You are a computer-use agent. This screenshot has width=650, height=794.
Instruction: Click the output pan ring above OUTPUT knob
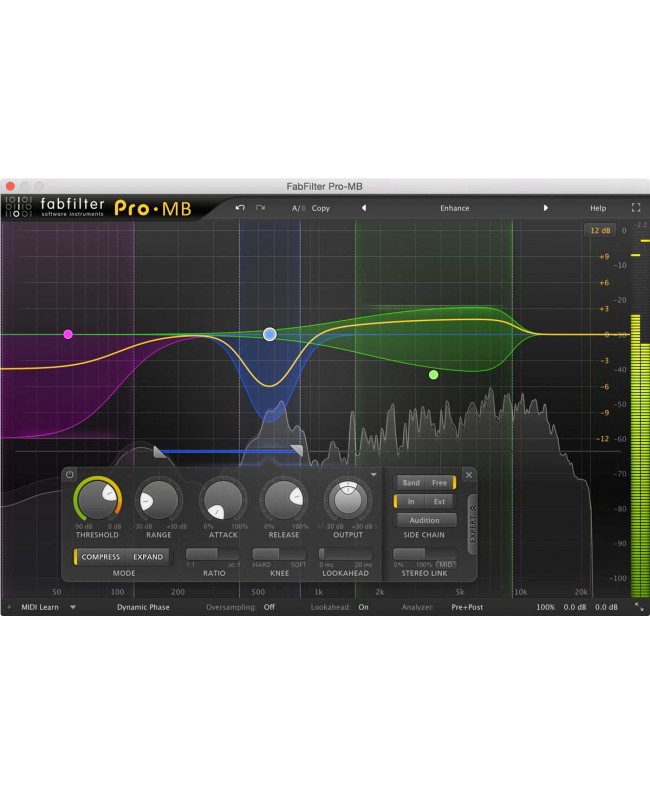coord(348,485)
